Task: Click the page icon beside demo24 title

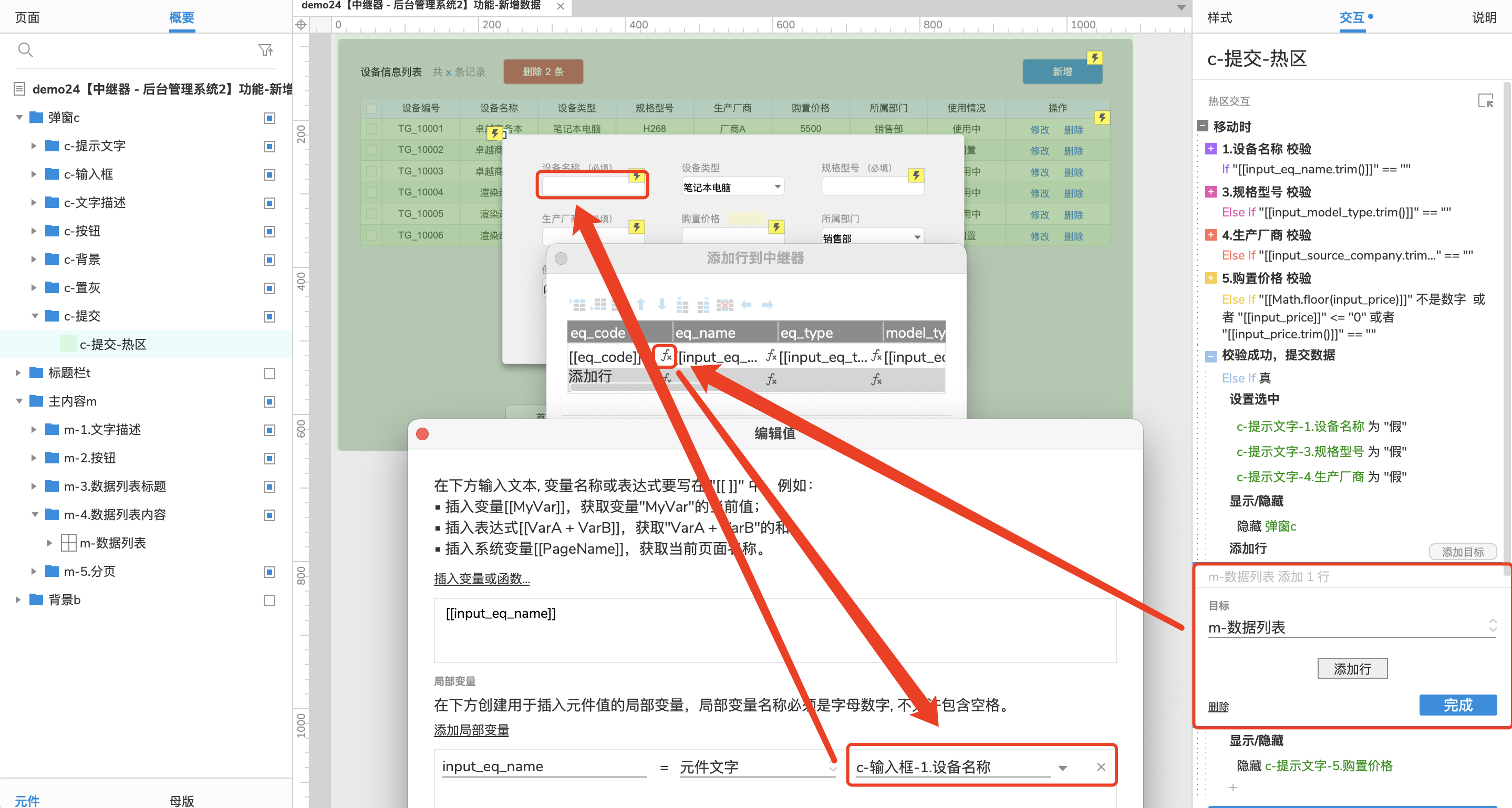Action: [19, 89]
